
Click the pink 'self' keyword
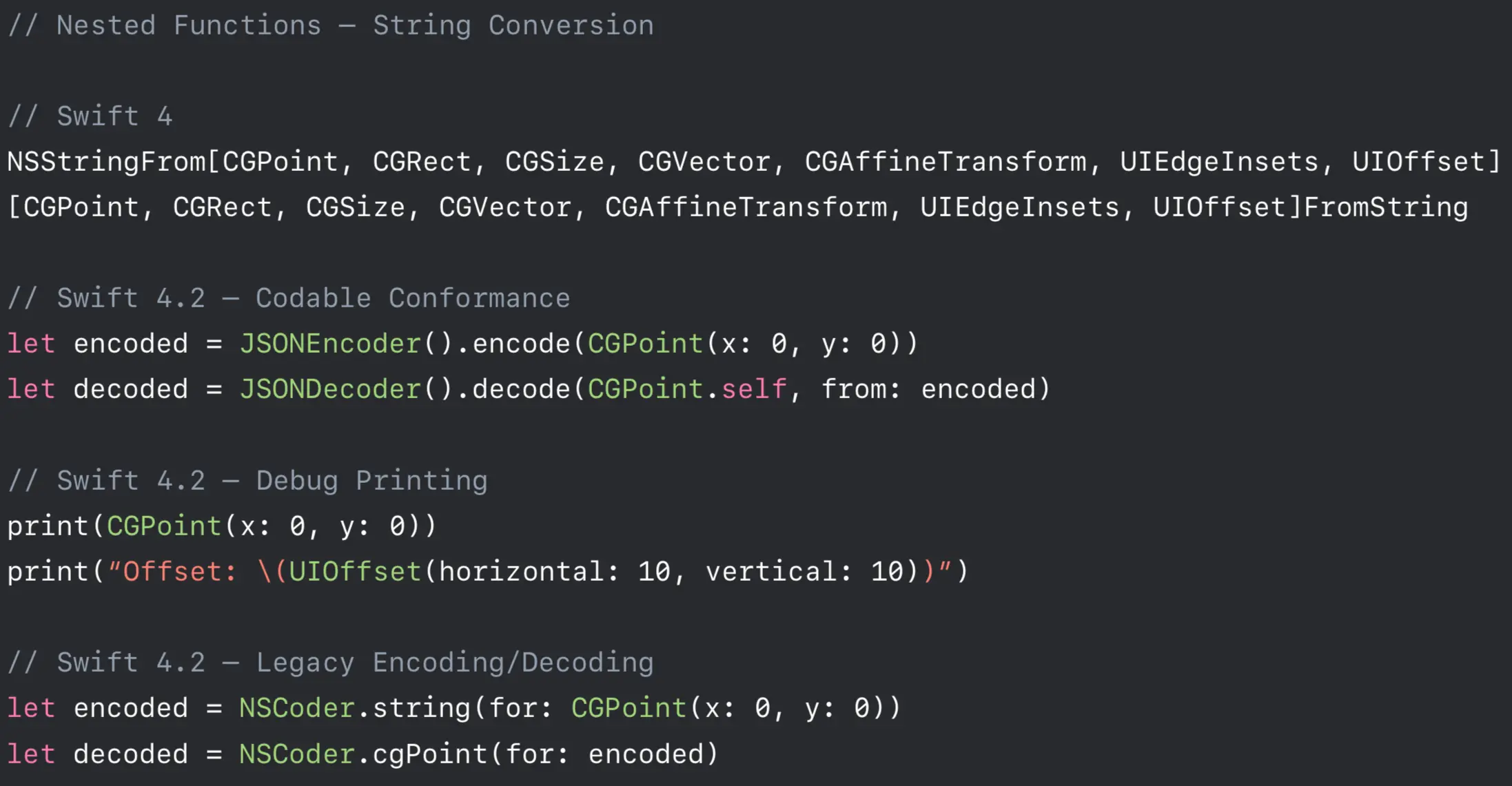point(754,389)
